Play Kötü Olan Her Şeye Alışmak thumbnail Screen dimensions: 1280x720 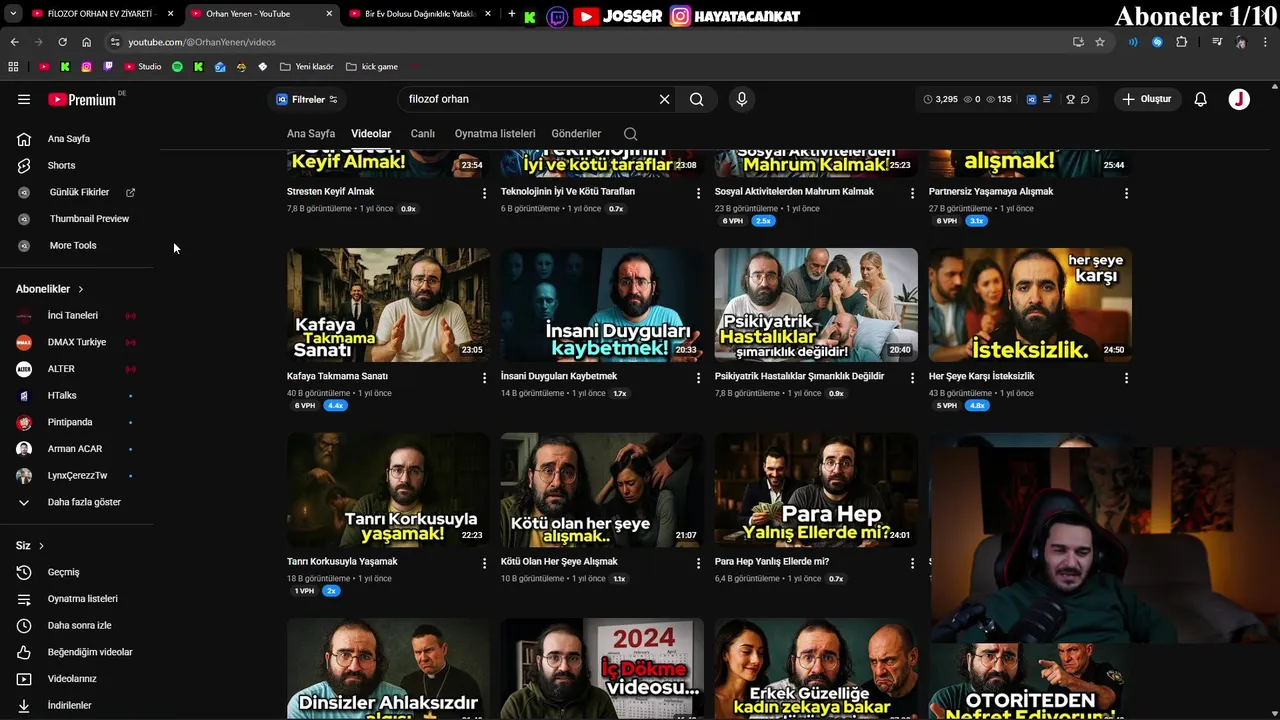point(602,490)
